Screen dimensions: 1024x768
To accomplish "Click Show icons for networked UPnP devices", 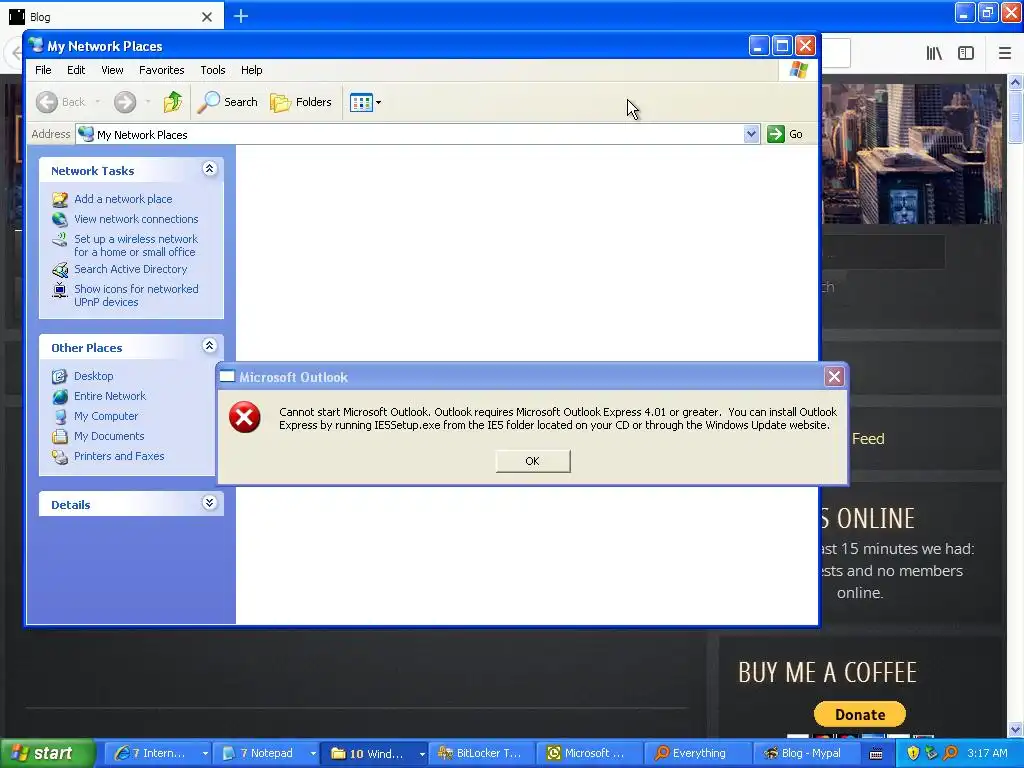I will (x=136, y=296).
